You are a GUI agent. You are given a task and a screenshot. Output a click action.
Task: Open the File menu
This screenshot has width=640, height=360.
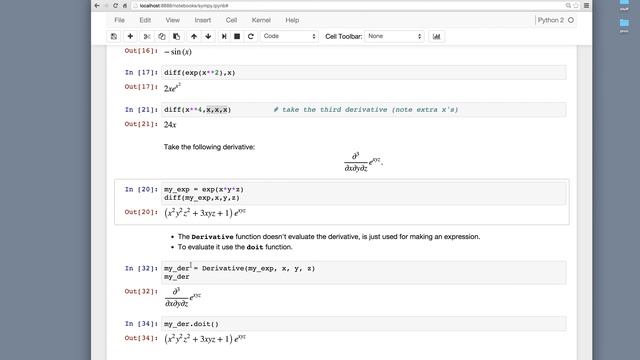point(119,20)
